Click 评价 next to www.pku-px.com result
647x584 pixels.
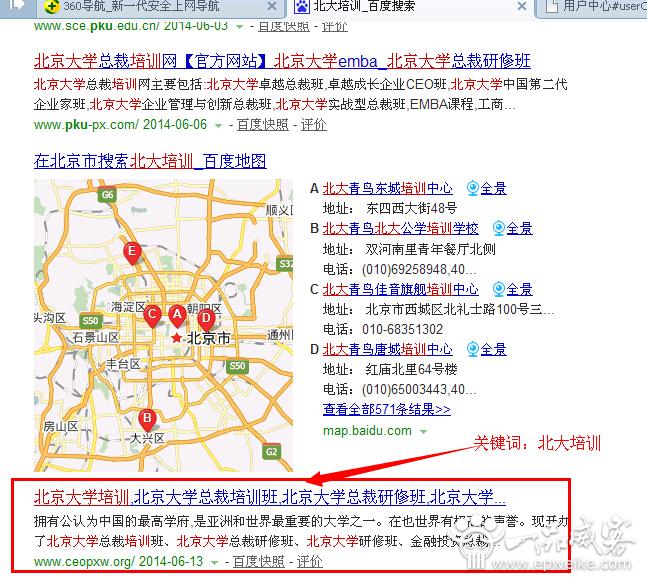314,125
